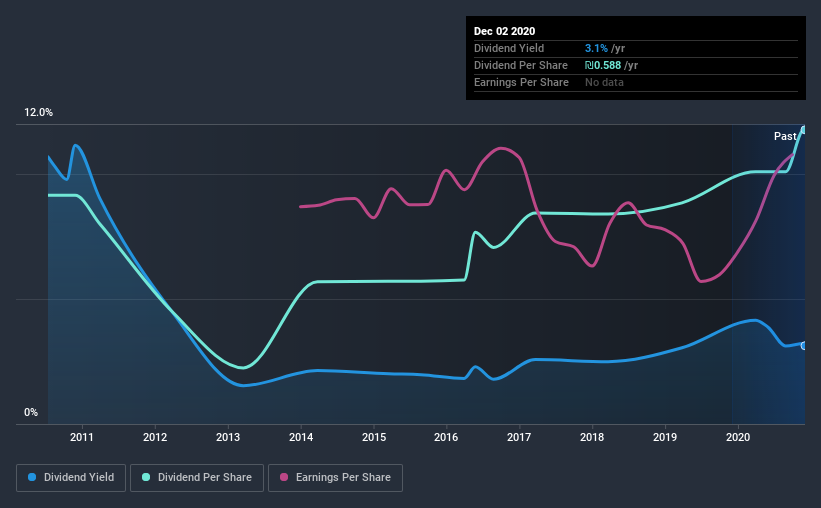Click the No data Earnings Per Share entry
821x508 pixels.
tap(604, 82)
